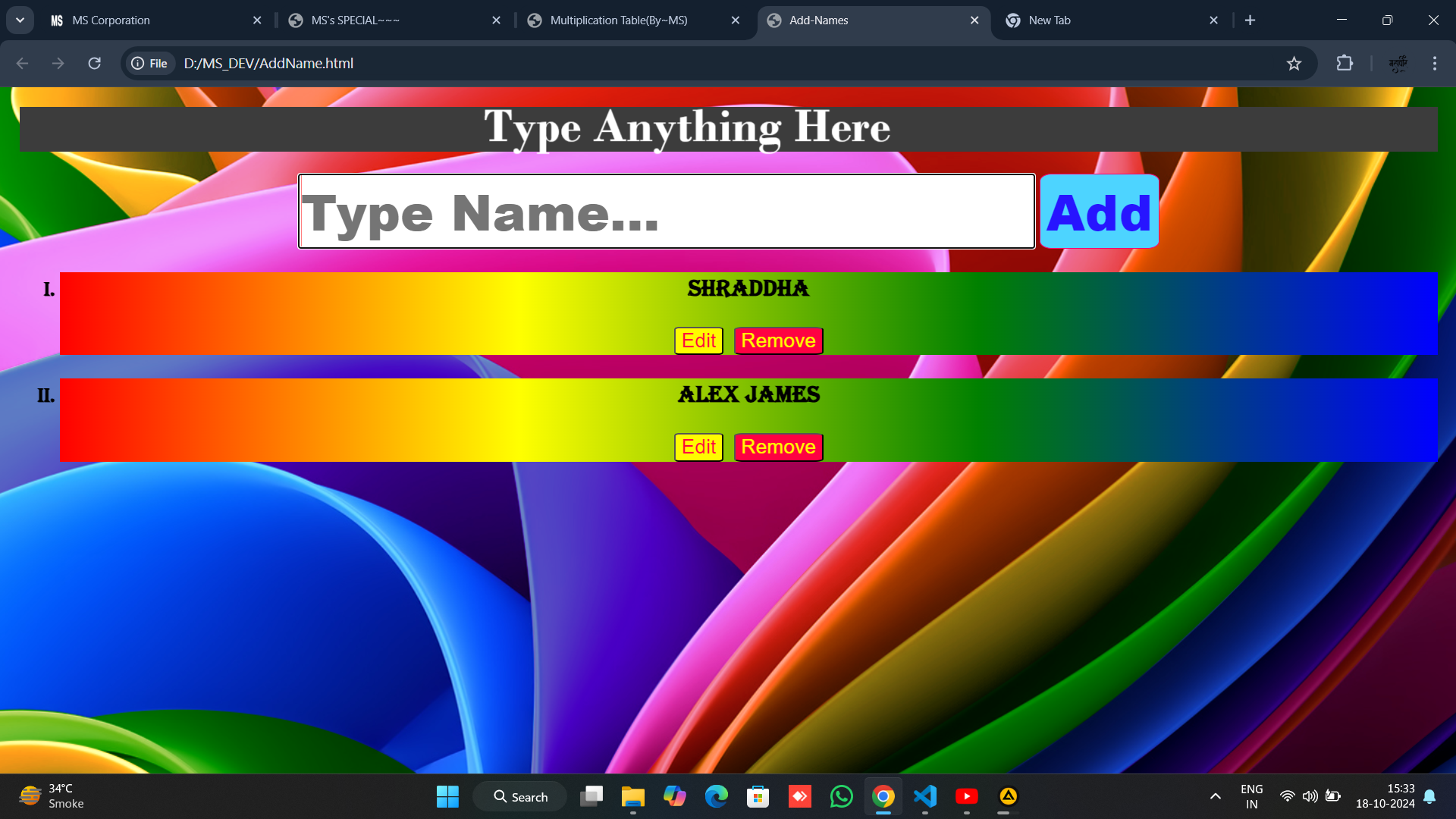This screenshot has width=1456, height=819.
Task: Close the MS Corporation tab
Action: (x=257, y=20)
